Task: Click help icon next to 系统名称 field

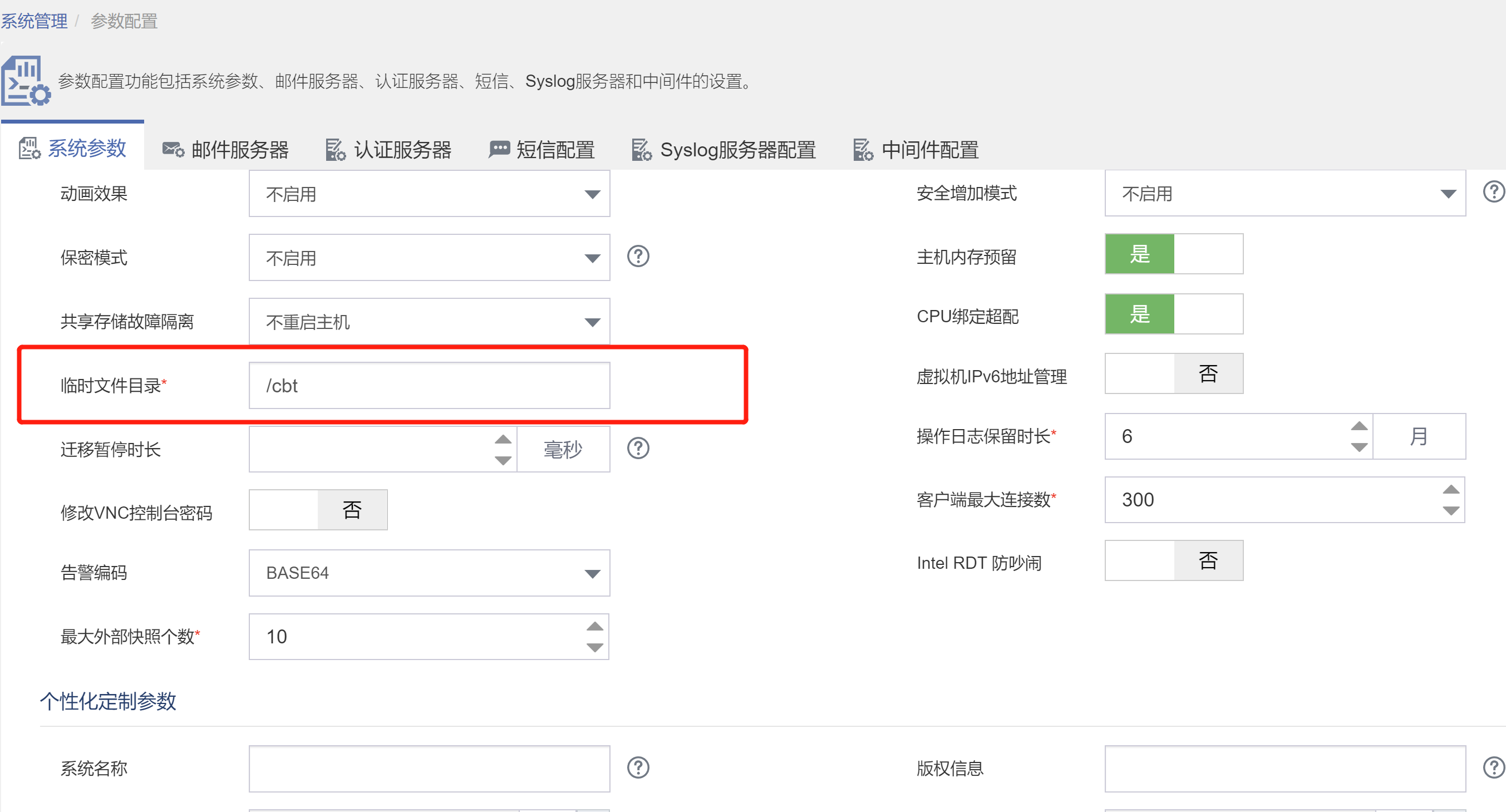Action: point(638,767)
